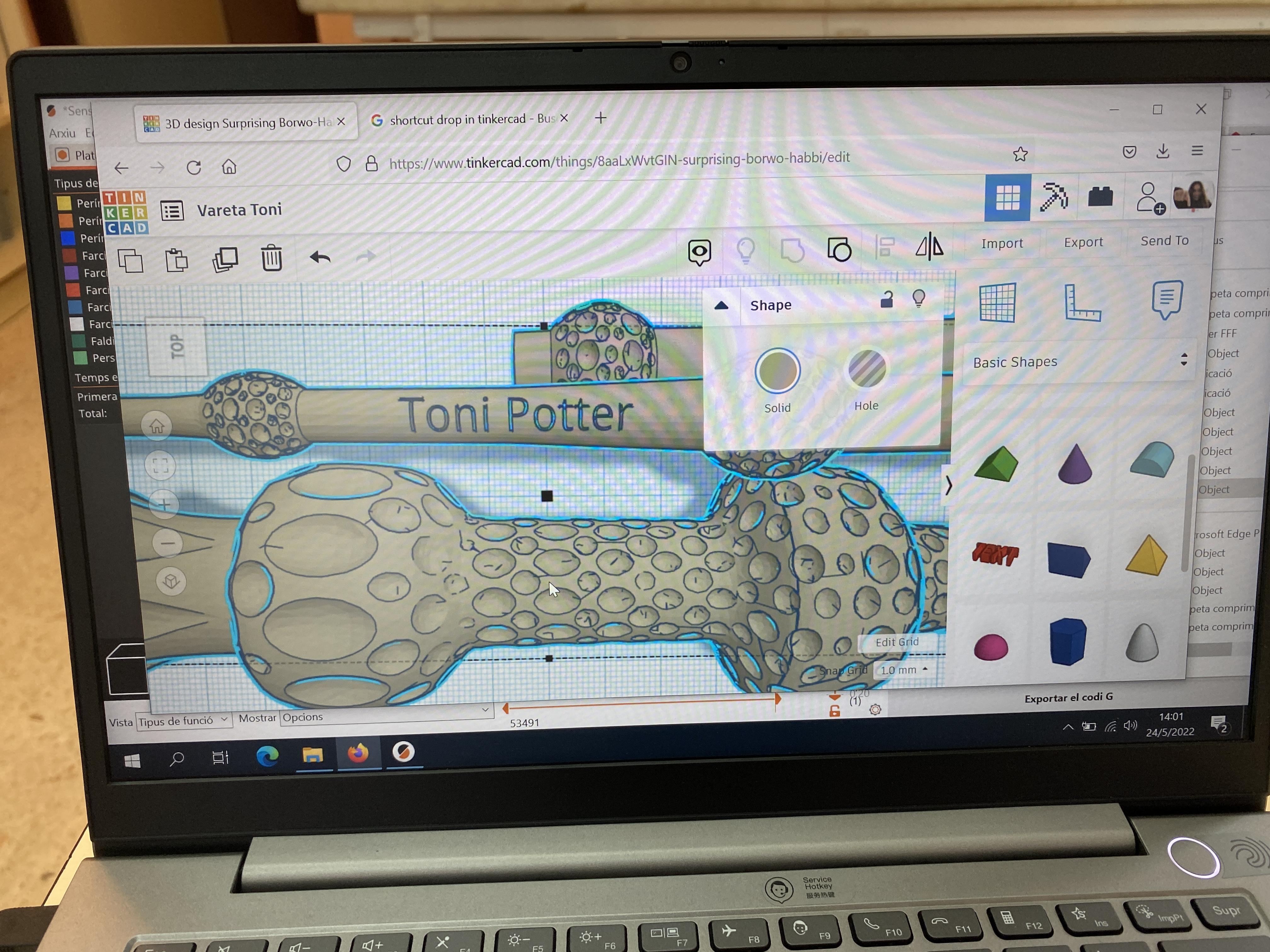Open Firefox from the Windows taskbar
Screen dimensions: 1270x952
coord(358,753)
